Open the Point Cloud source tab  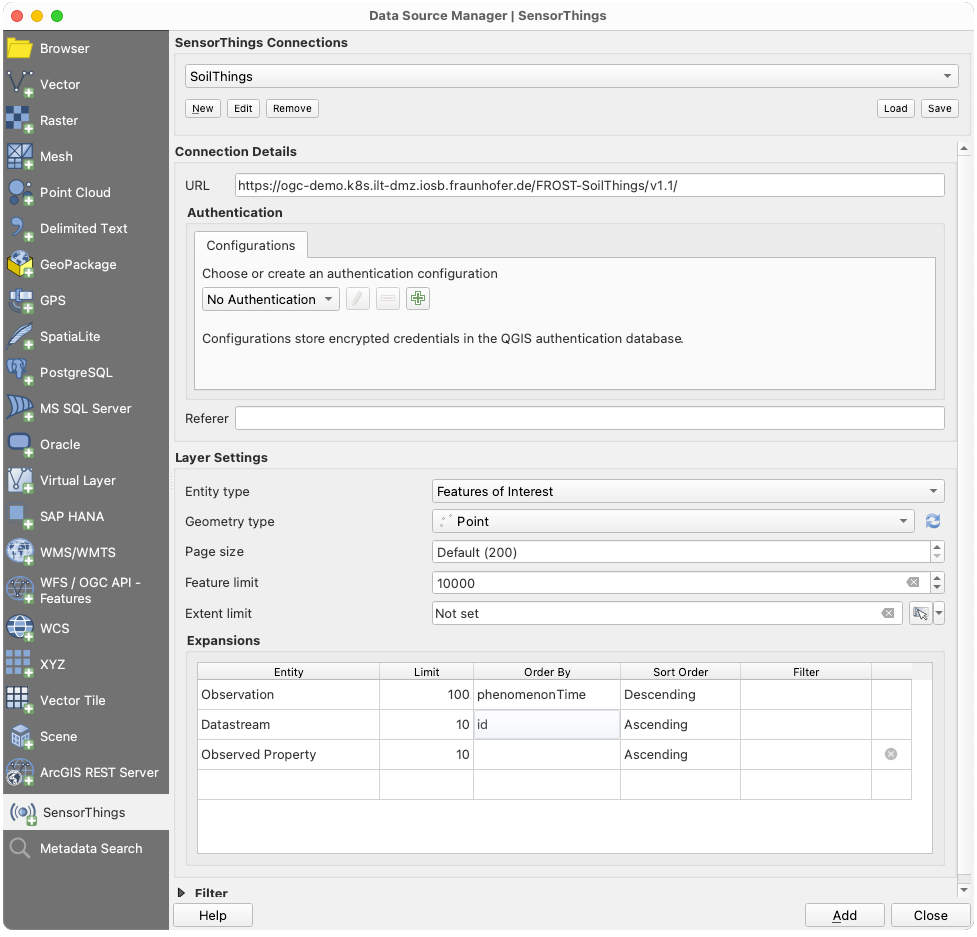click(x=85, y=193)
